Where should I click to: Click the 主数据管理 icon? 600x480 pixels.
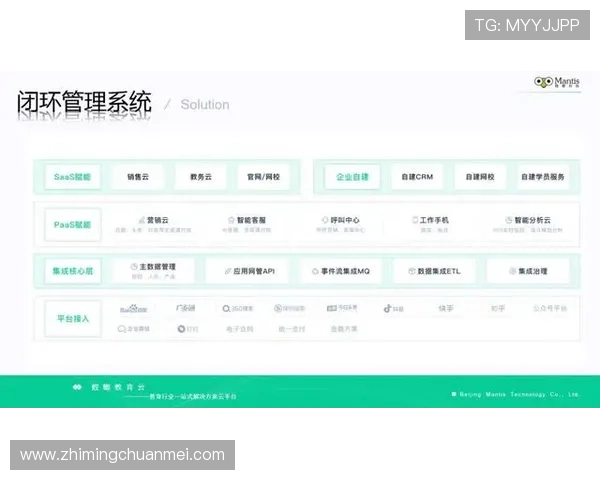point(134,266)
